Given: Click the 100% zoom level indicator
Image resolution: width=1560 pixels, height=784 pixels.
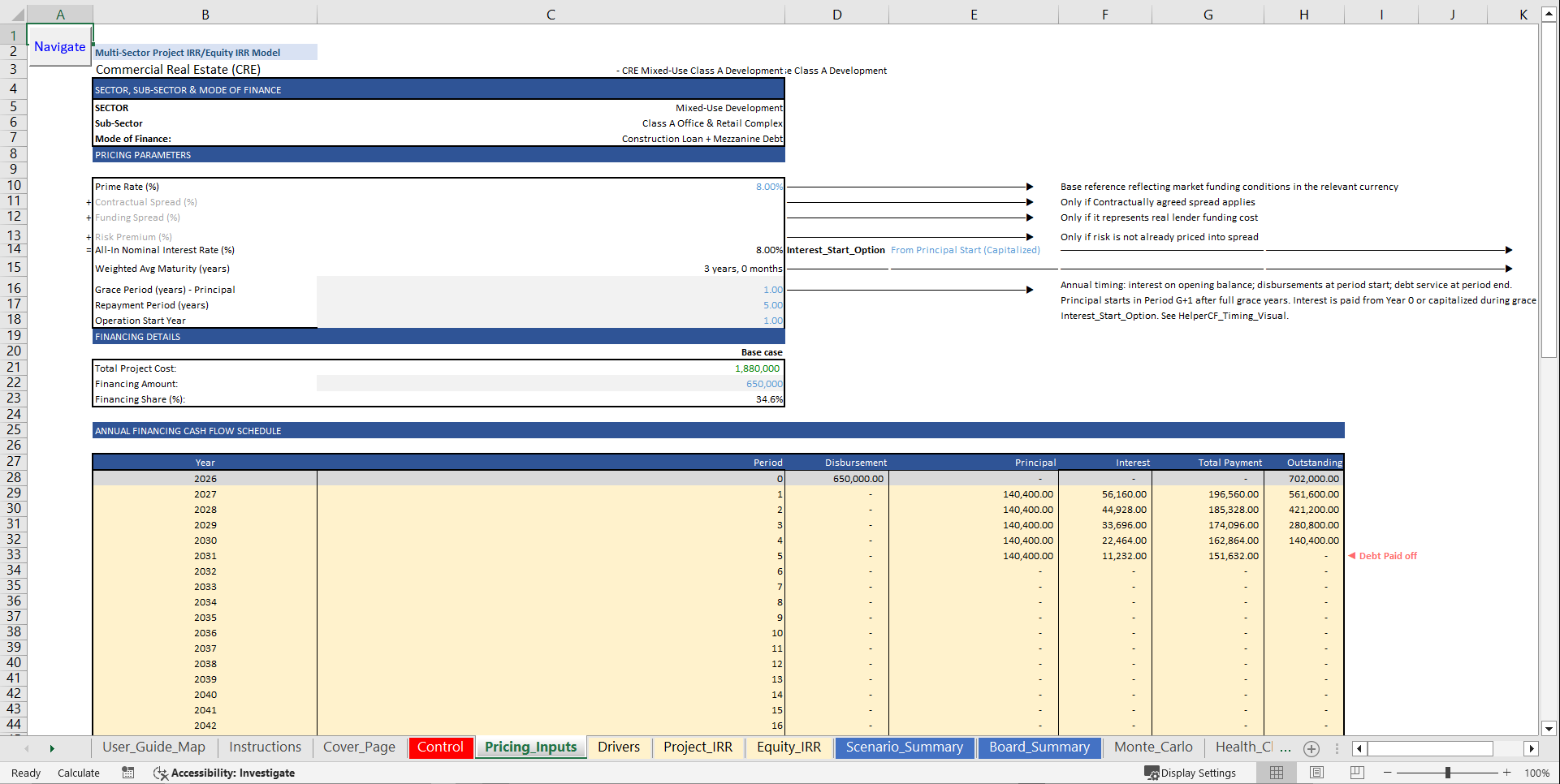Looking at the screenshot, I should (x=1536, y=773).
